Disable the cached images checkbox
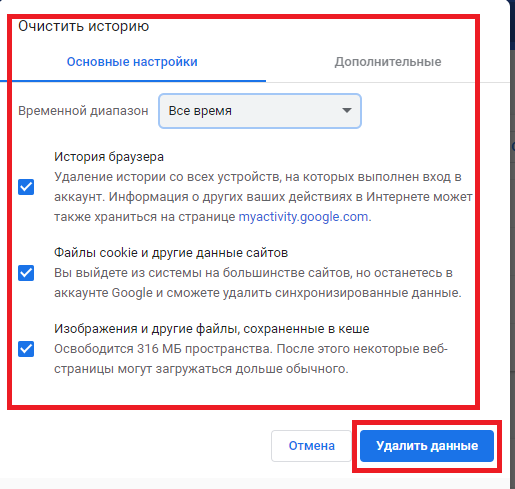515x489 pixels. click(26, 349)
